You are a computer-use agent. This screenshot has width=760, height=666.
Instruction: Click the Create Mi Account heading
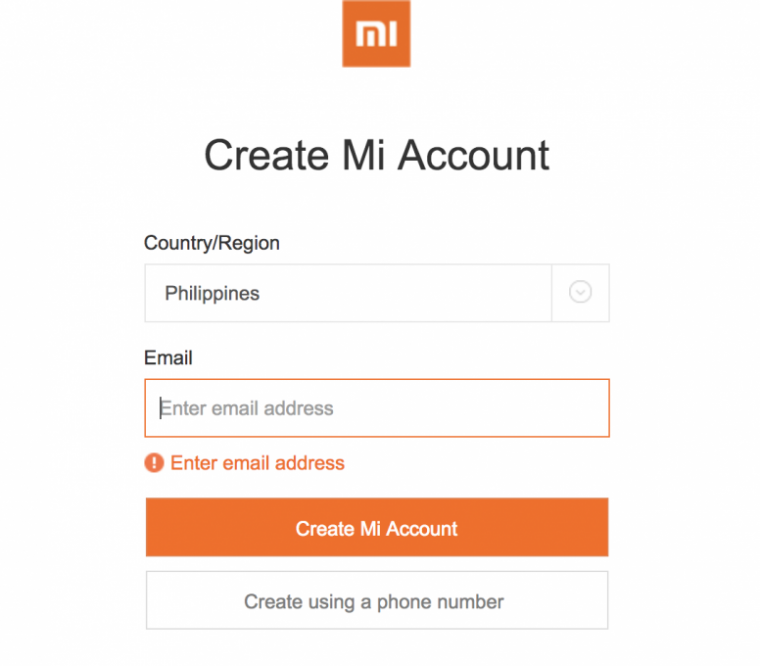pyautogui.click(x=377, y=156)
